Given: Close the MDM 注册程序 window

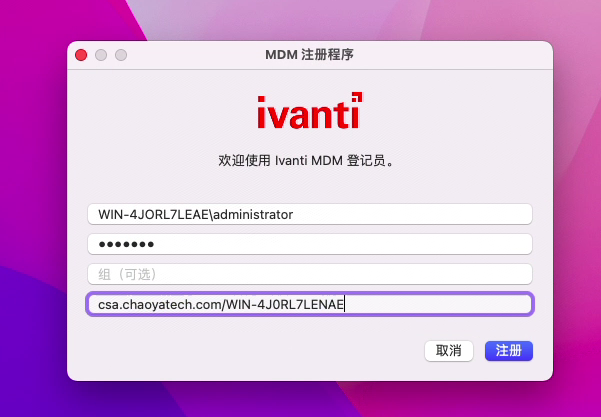Looking at the screenshot, I should pyautogui.click(x=81, y=55).
